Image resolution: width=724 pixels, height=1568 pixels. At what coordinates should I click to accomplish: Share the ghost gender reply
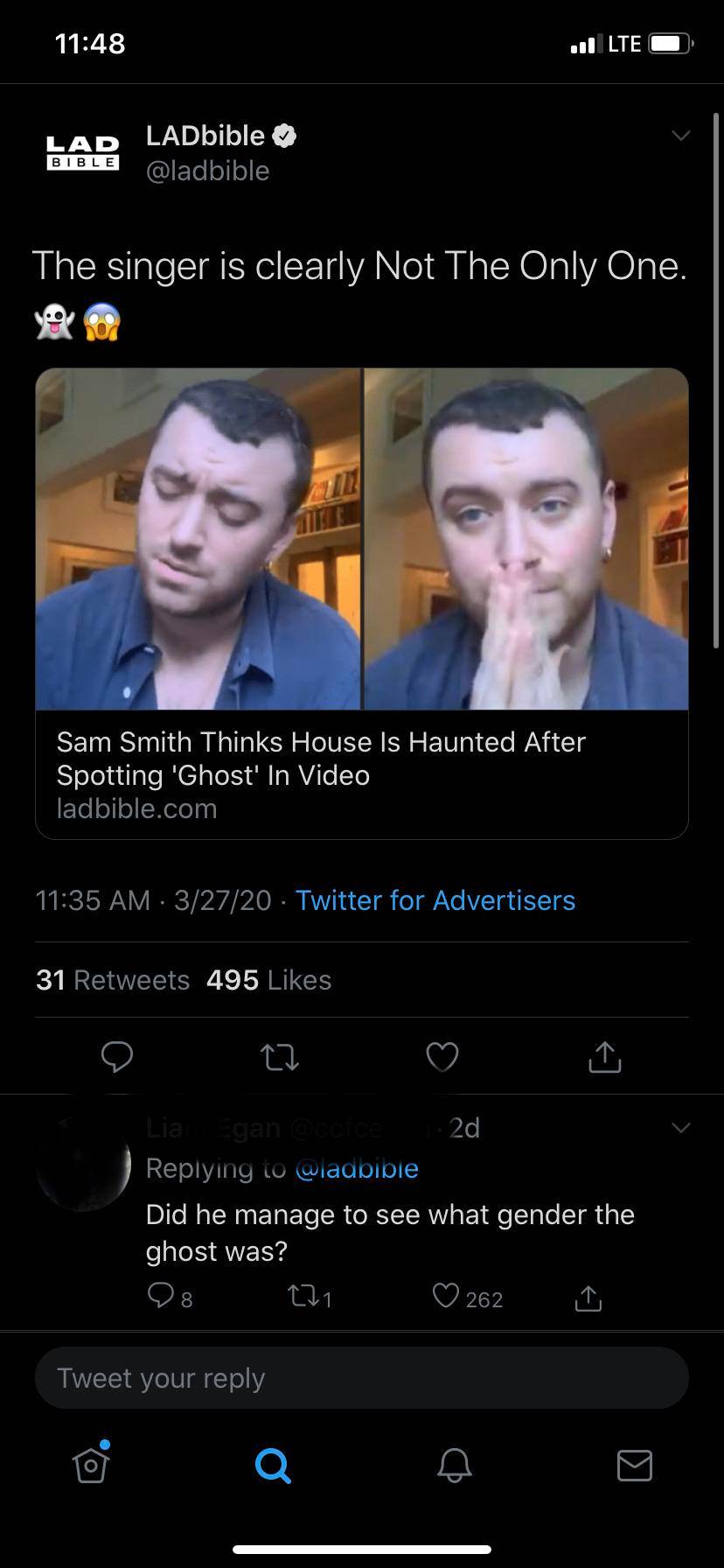(x=588, y=1299)
